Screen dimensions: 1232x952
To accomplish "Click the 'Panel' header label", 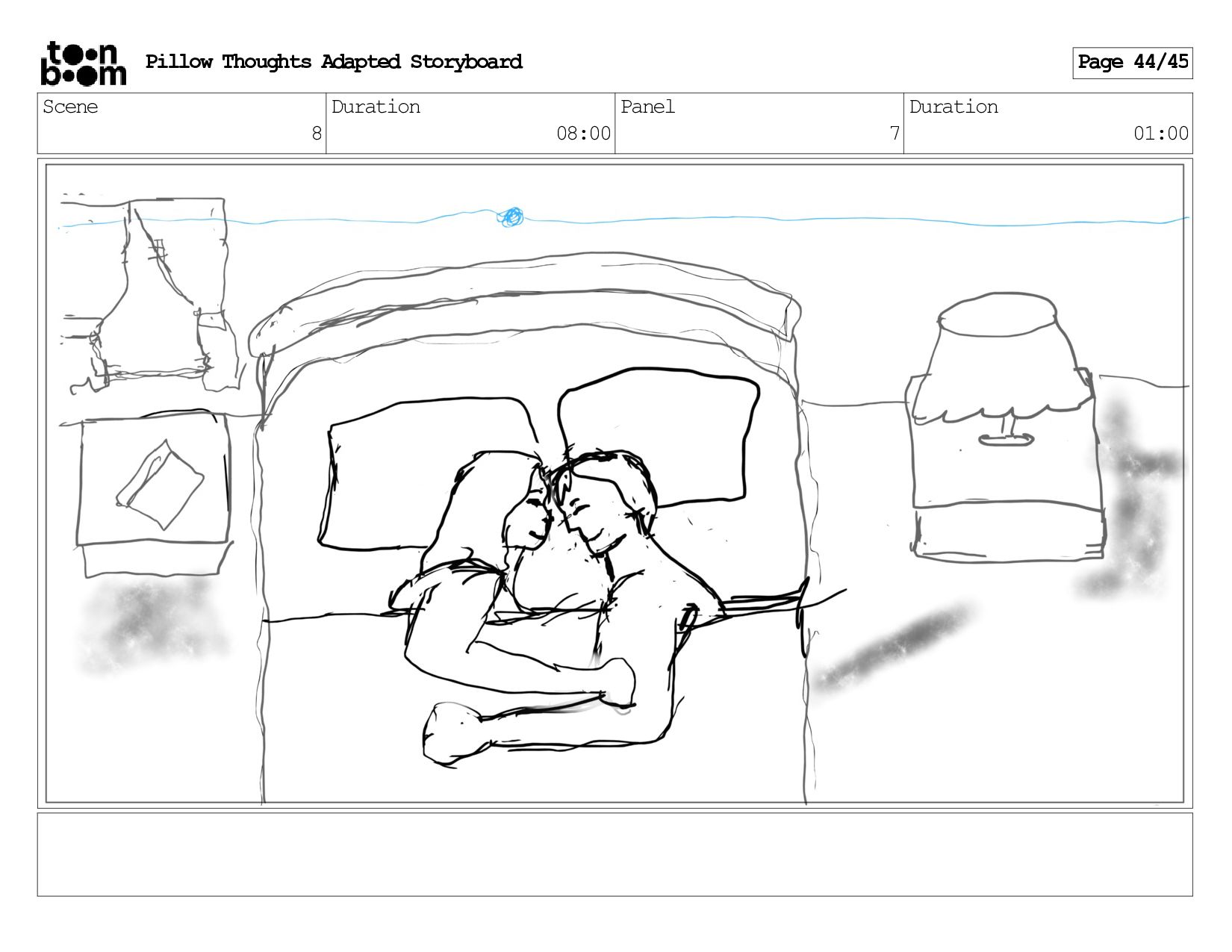I will (647, 107).
